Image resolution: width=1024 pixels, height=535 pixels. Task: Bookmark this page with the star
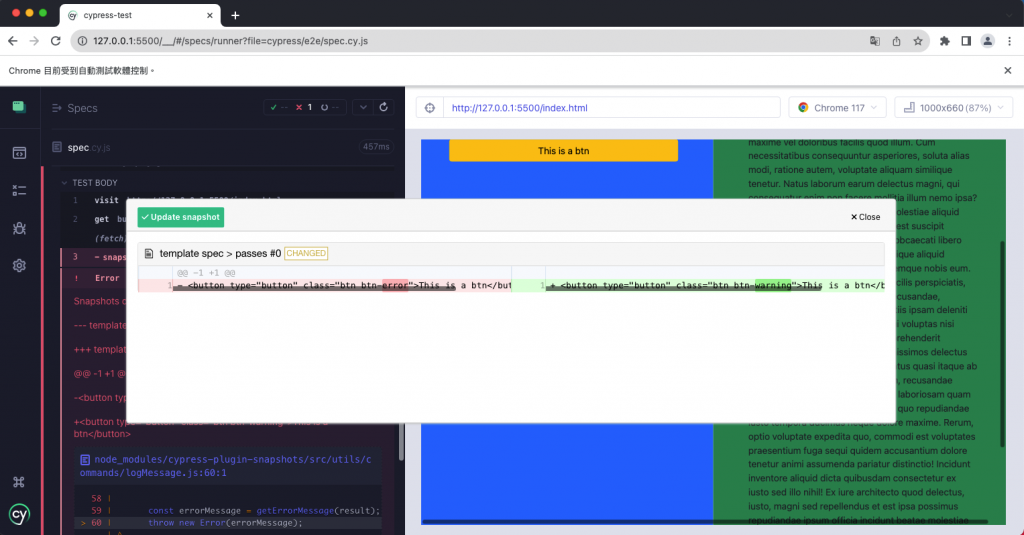[918, 41]
